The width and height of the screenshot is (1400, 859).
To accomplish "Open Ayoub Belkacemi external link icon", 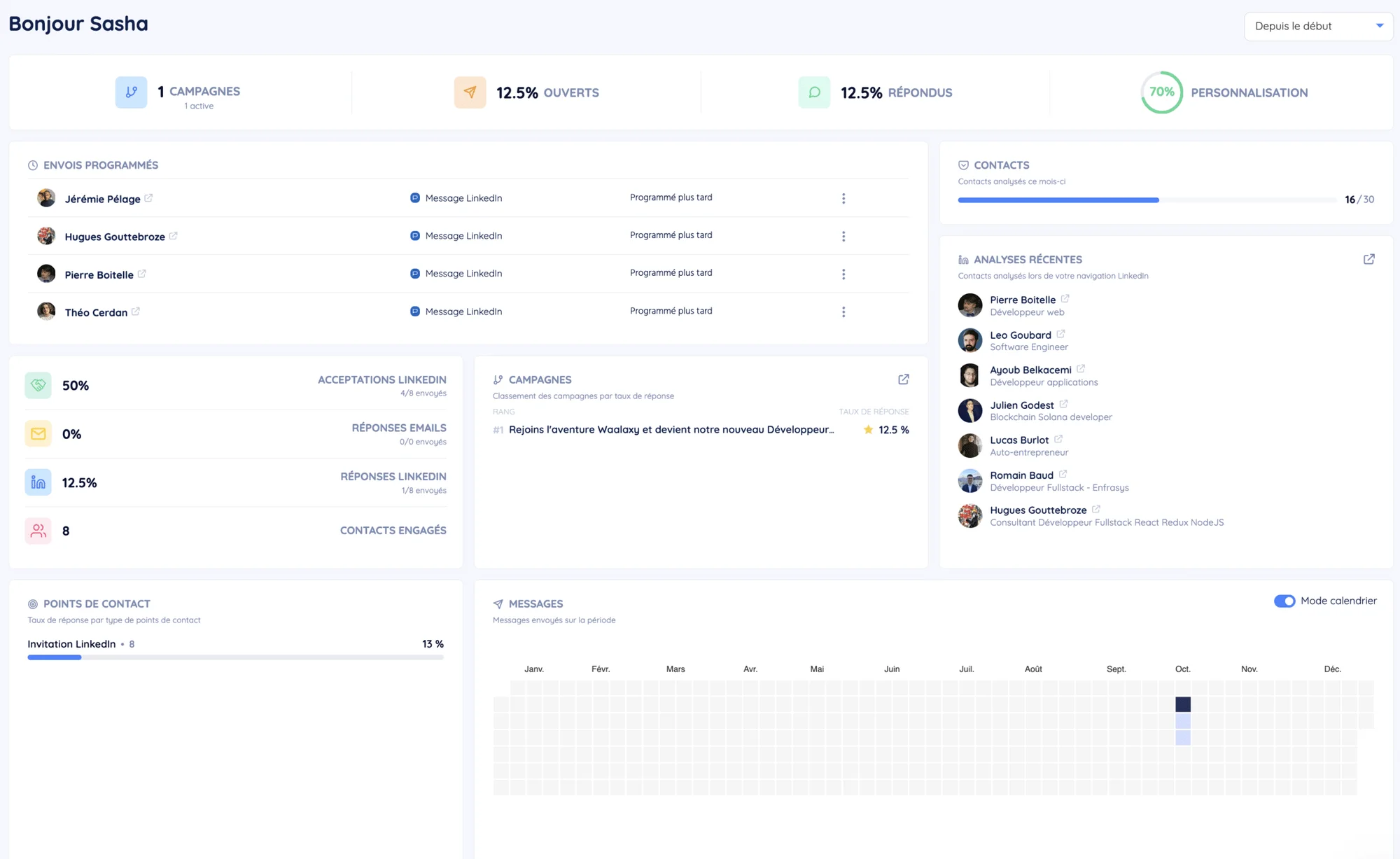I will [x=1081, y=369].
